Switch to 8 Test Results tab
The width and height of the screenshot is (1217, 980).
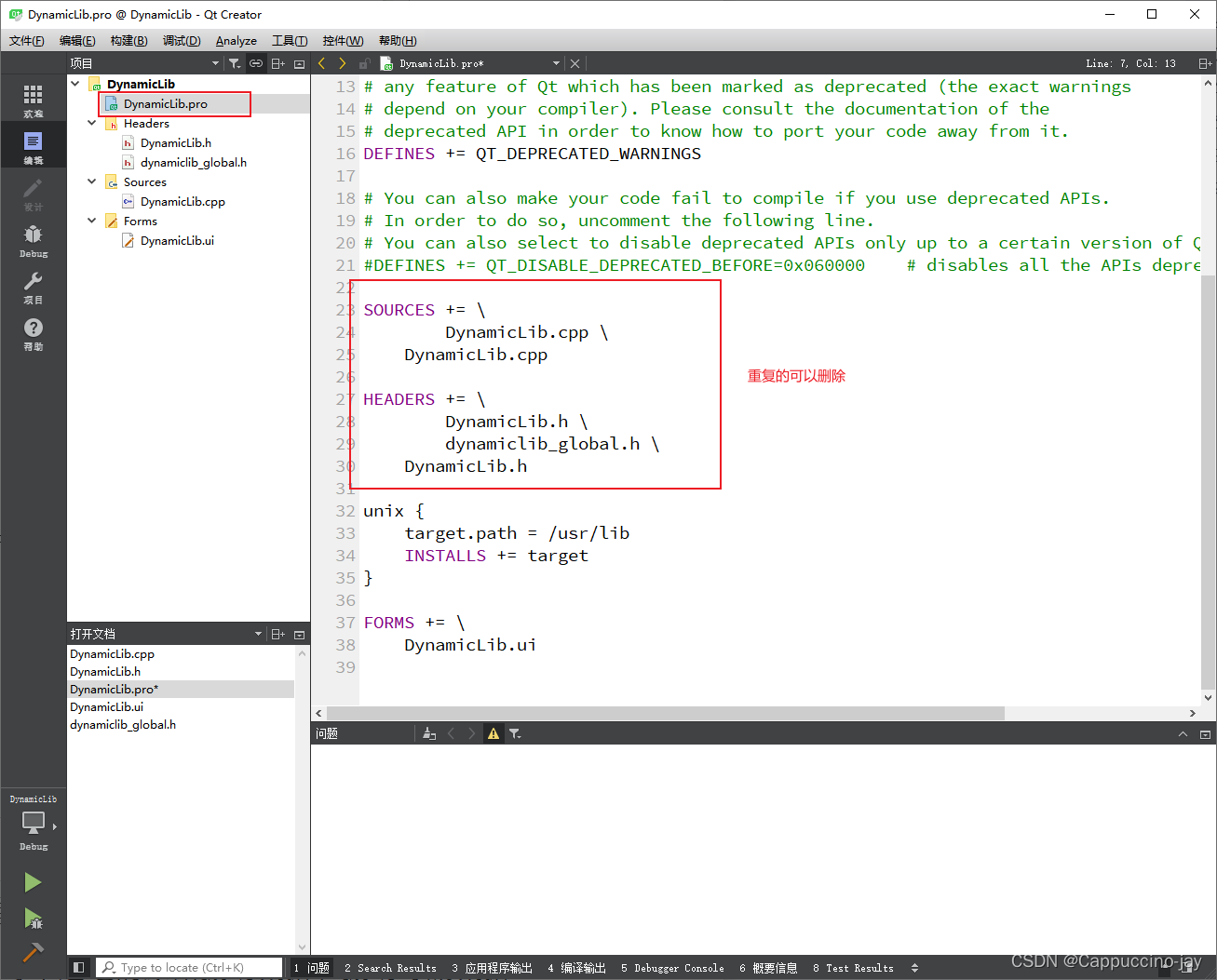click(853, 968)
